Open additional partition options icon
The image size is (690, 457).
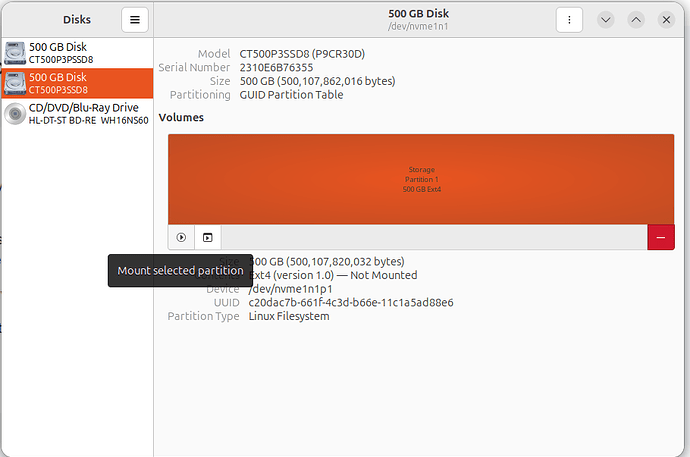[208, 238]
